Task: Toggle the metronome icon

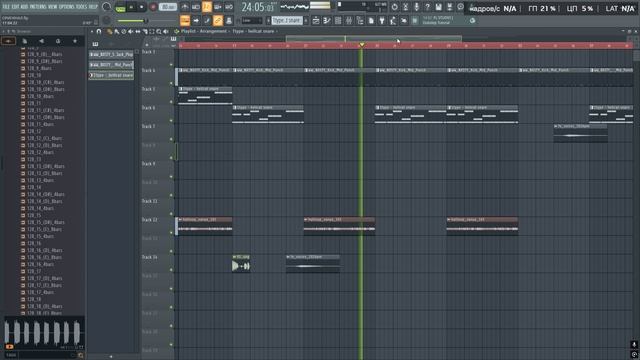Action: point(185,7)
